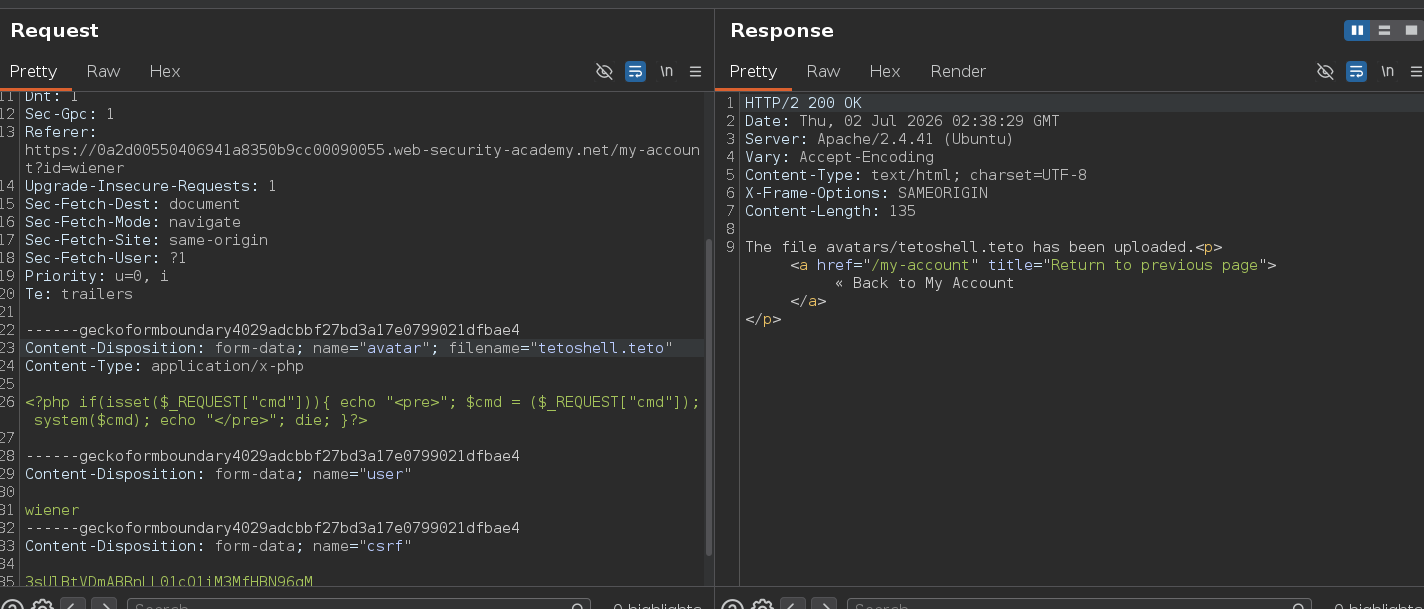Screen dimensions: 1424x609
Task: Show non-printable \n characters in Response panel
Action: (1387, 71)
